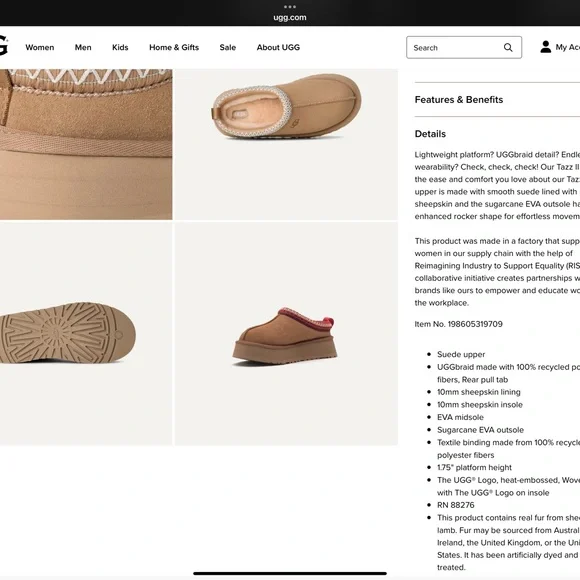Click the 'RN 88276' bullet

point(456,505)
